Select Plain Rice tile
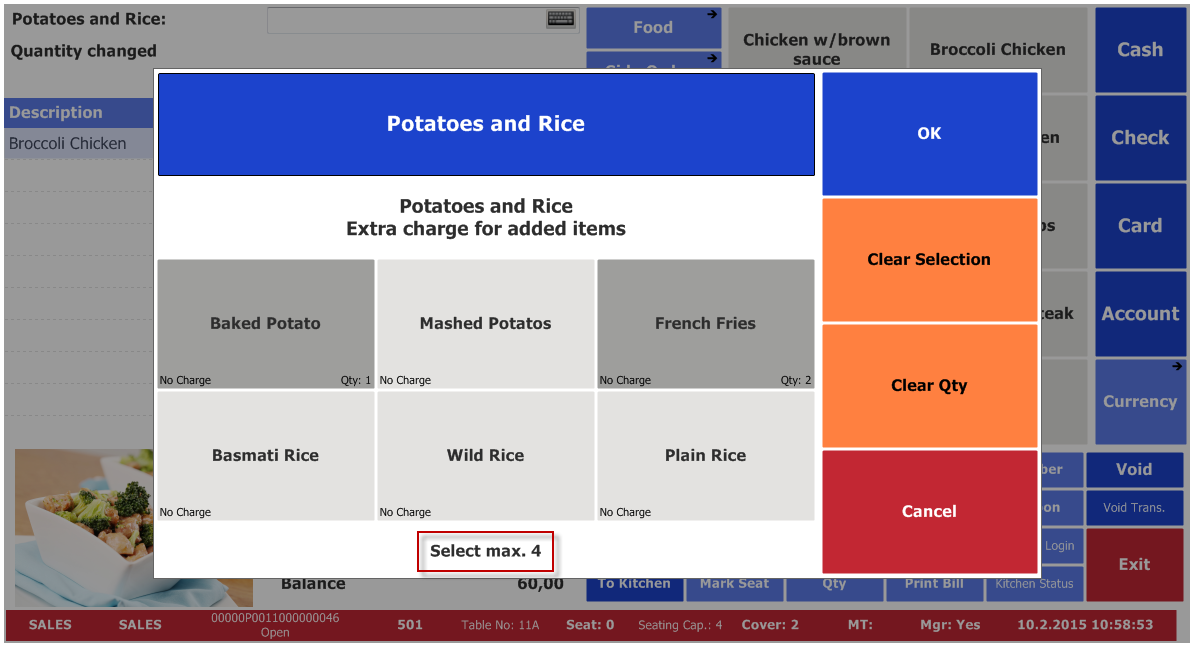Viewport: 1194px width, 647px height. tap(705, 455)
